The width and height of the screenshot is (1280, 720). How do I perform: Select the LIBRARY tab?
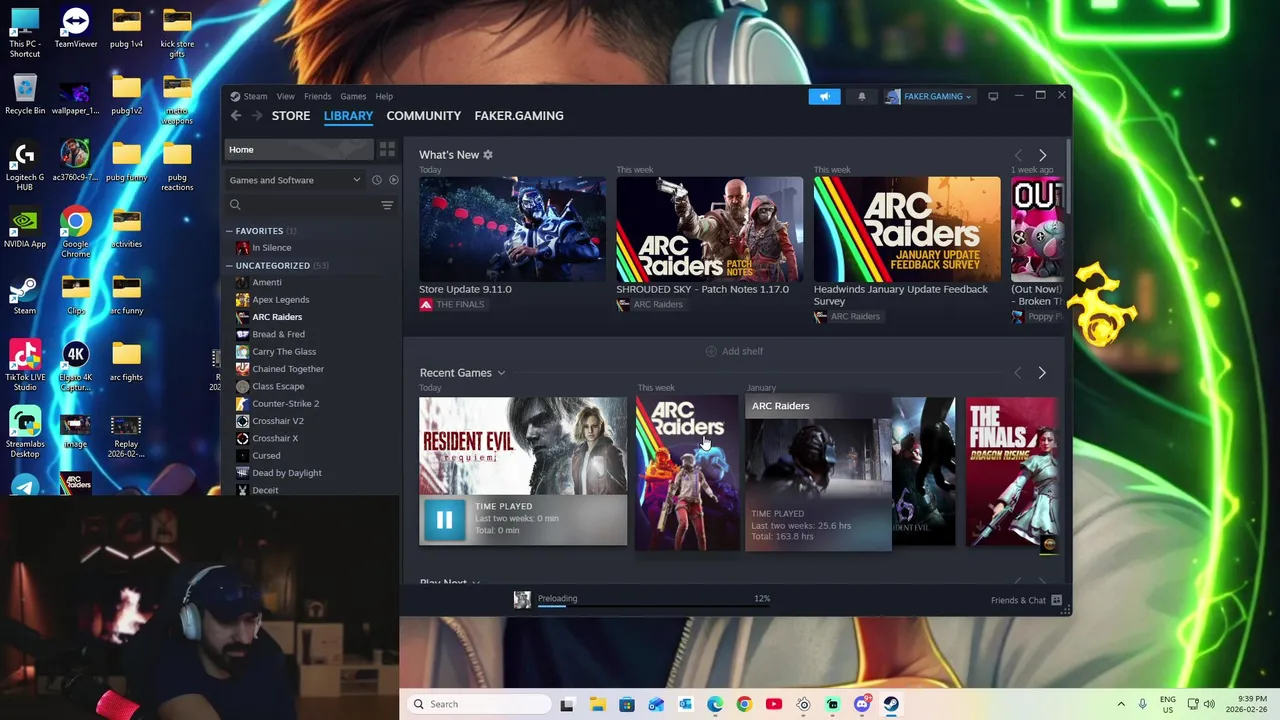(x=348, y=116)
